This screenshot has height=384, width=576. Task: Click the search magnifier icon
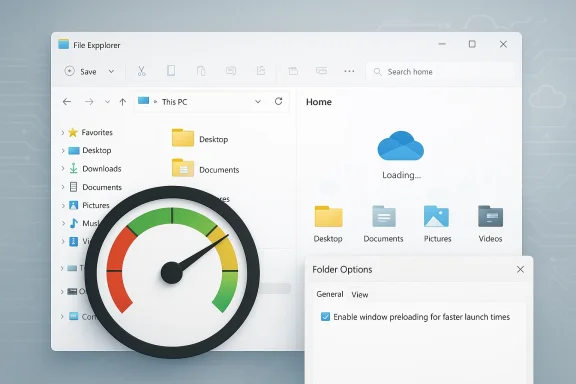coord(377,72)
